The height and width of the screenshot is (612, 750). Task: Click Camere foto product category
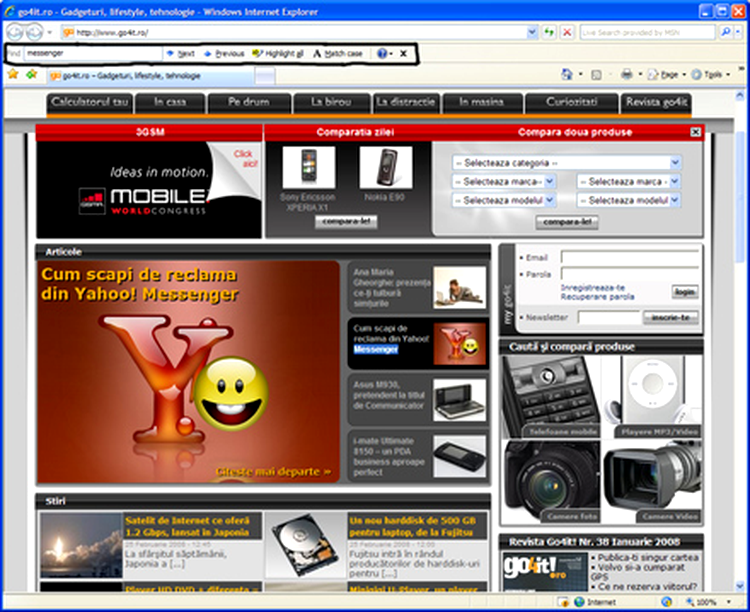[x=552, y=481]
